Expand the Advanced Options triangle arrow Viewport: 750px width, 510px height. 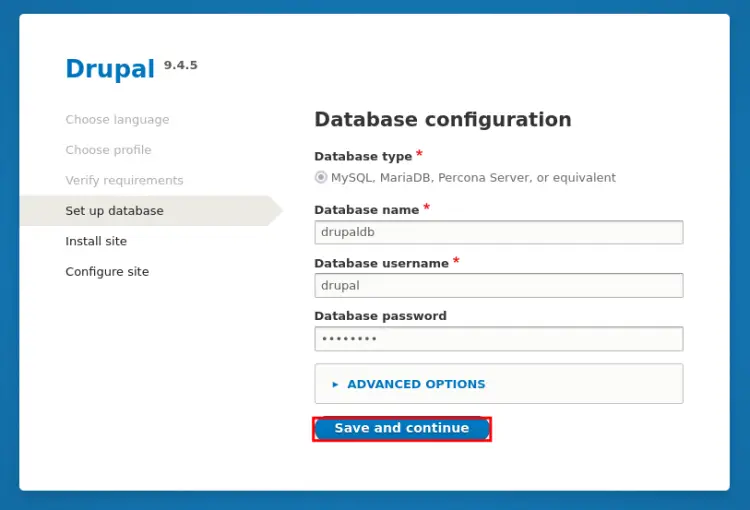tap(335, 384)
